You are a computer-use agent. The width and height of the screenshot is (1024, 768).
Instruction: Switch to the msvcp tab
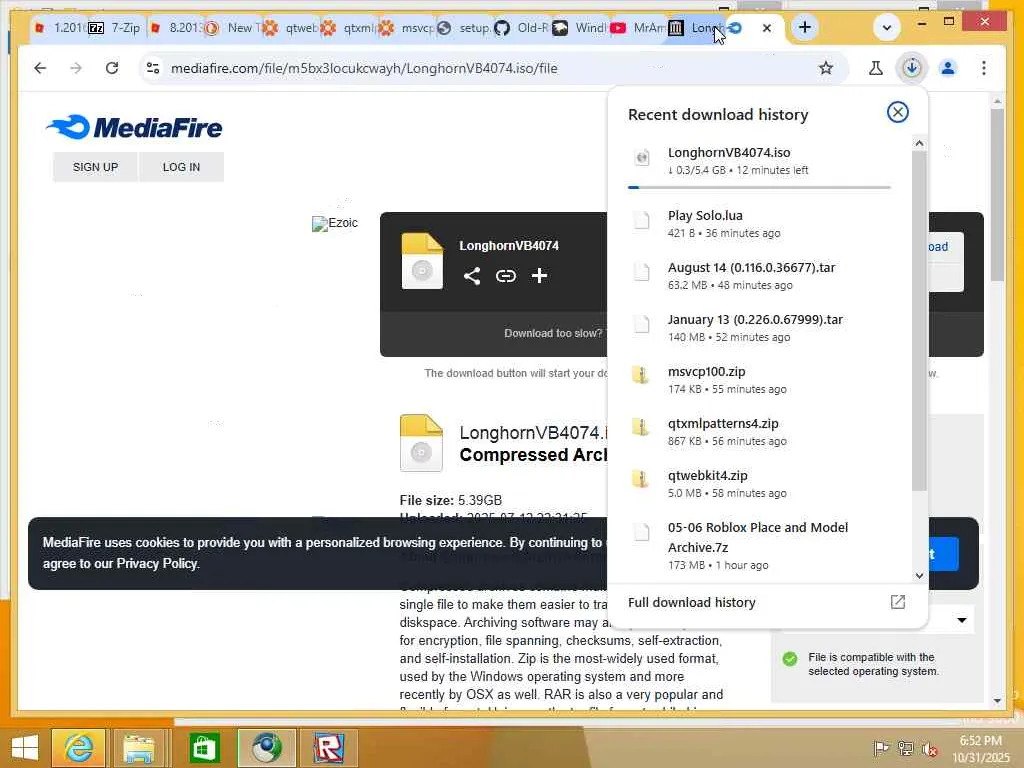[x=406, y=27]
